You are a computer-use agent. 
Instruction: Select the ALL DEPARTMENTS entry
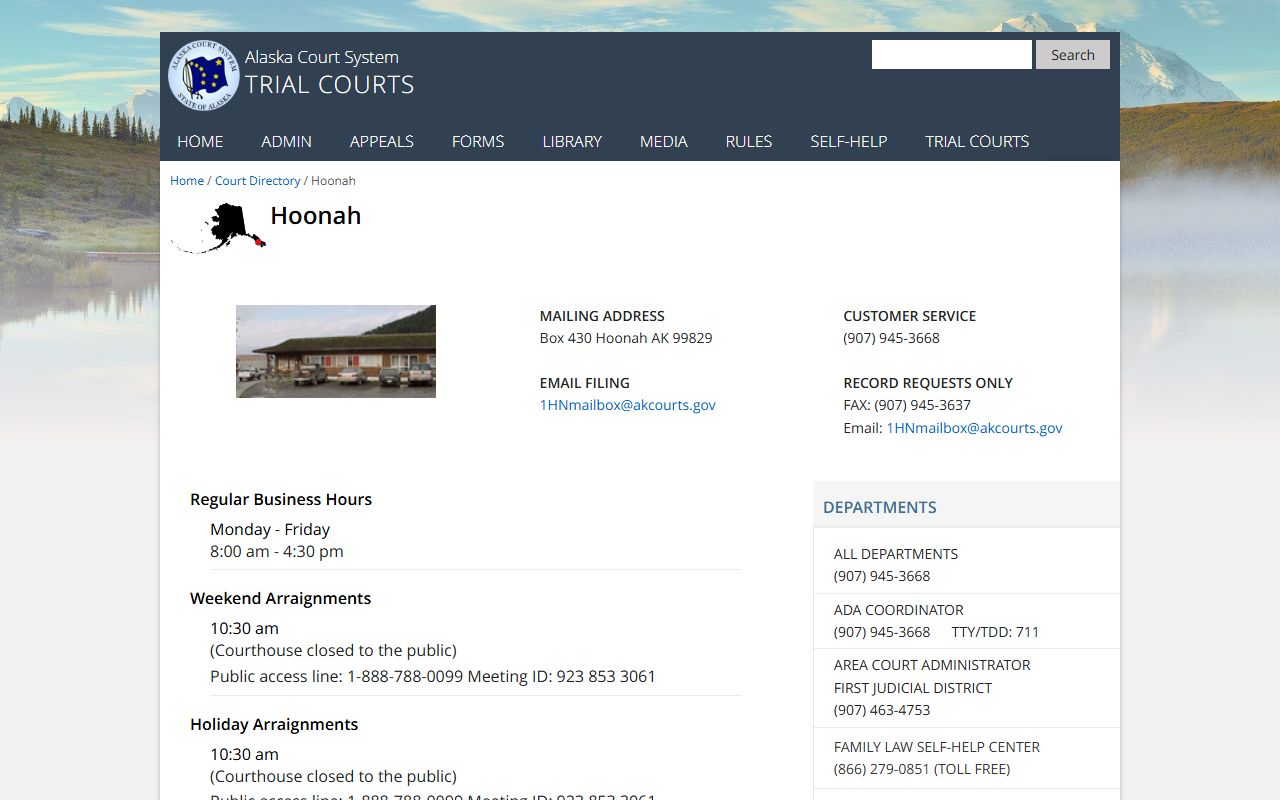coord(896,554)
